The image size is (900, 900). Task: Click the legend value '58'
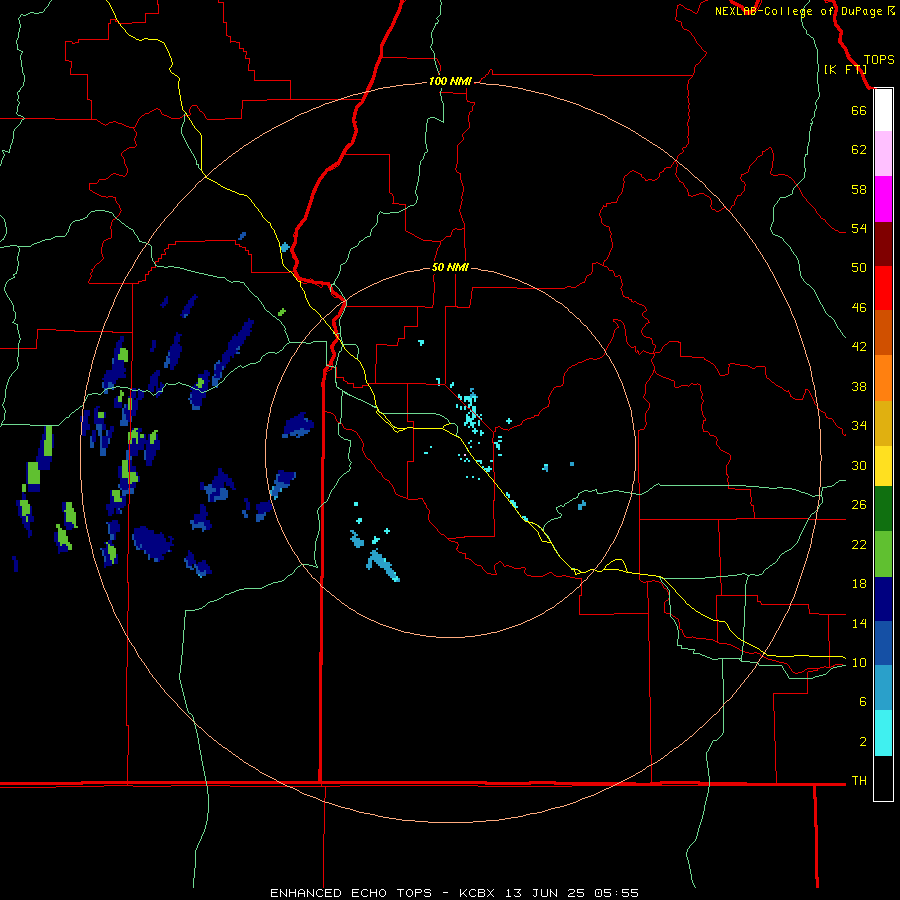(859, 189)
